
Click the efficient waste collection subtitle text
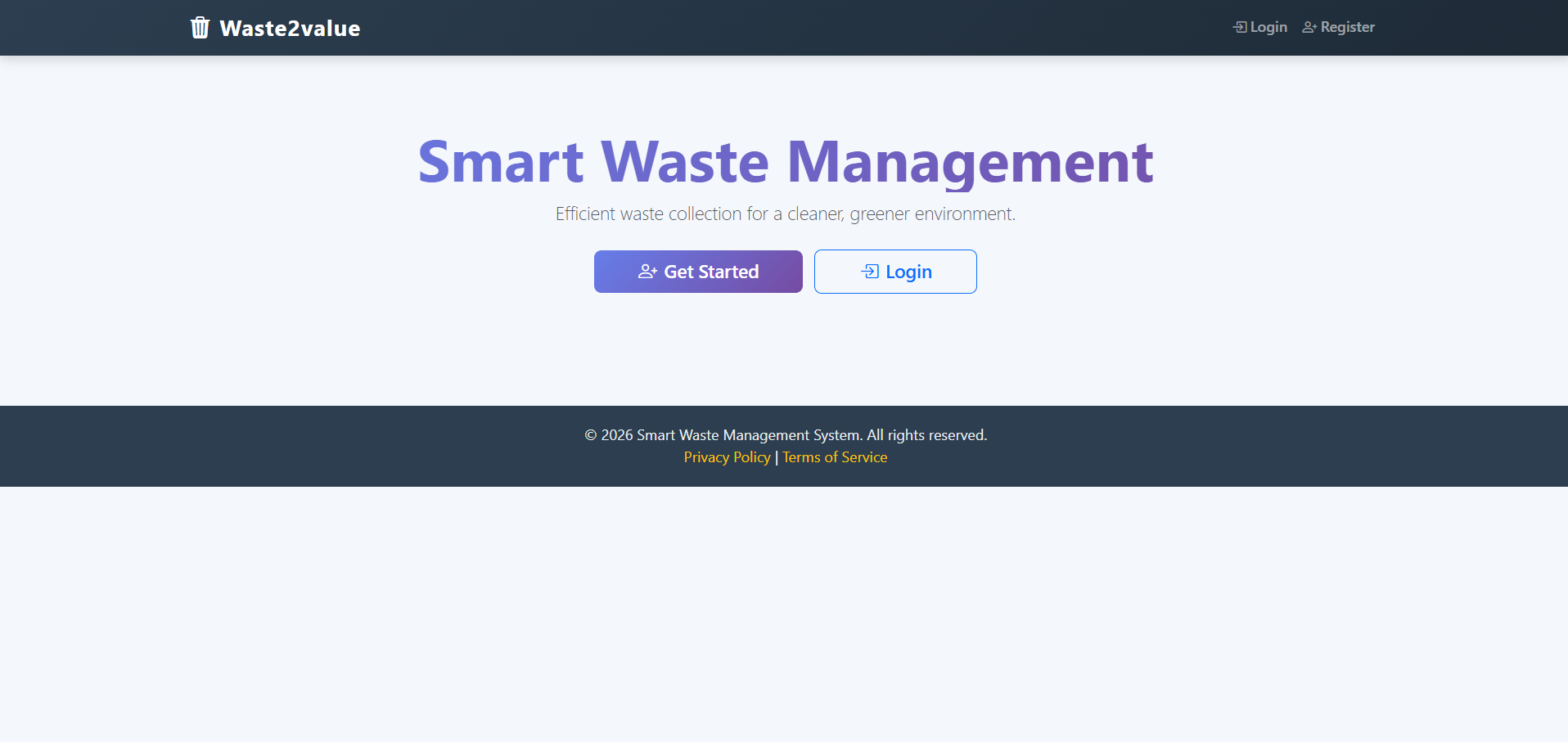click(x=785, y=214)
